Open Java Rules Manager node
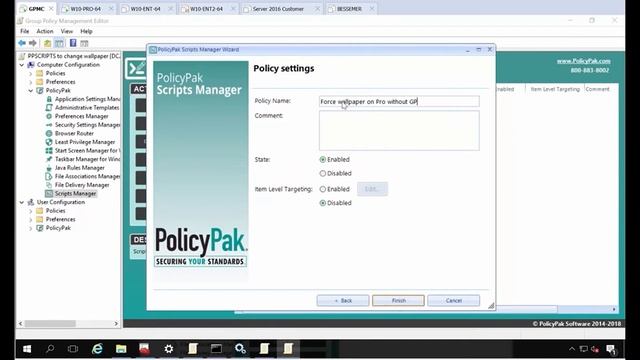 click(80, 167)
